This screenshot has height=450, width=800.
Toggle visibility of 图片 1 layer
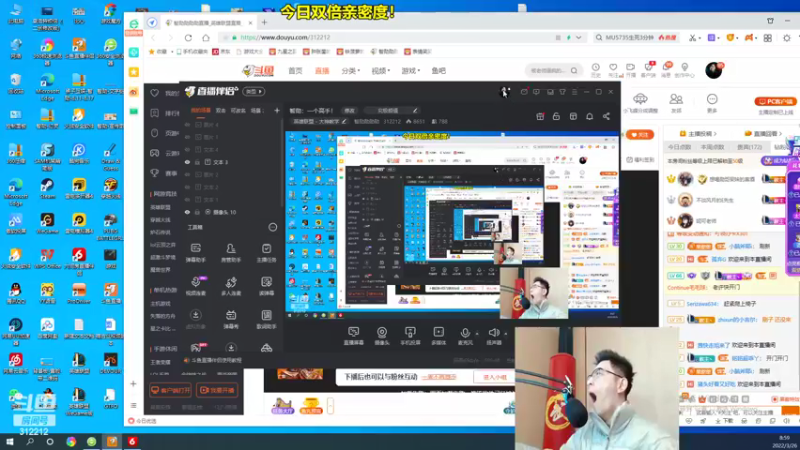tap(187, 137)
